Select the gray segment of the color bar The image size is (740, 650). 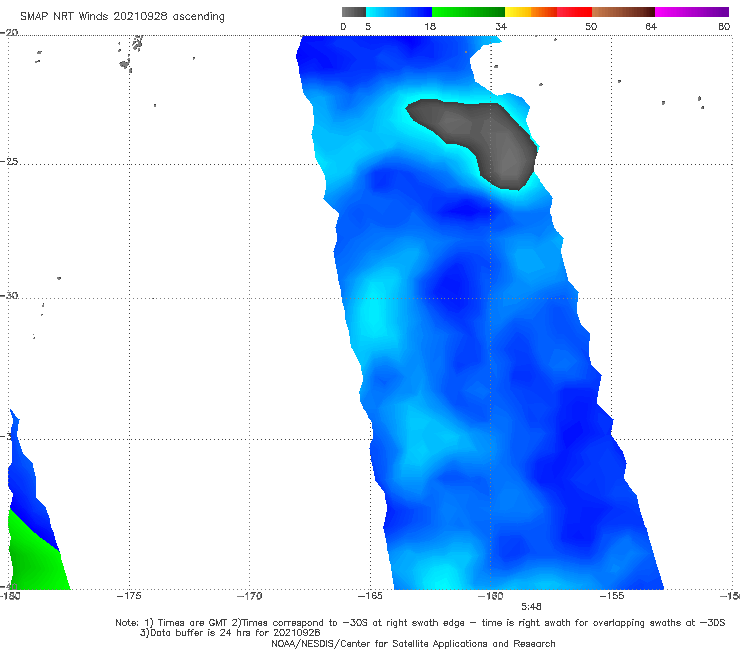coord(353,12)
